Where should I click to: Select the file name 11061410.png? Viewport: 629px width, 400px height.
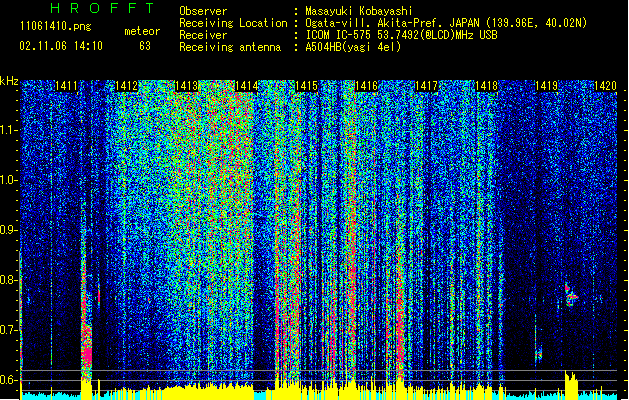[56, 27]
